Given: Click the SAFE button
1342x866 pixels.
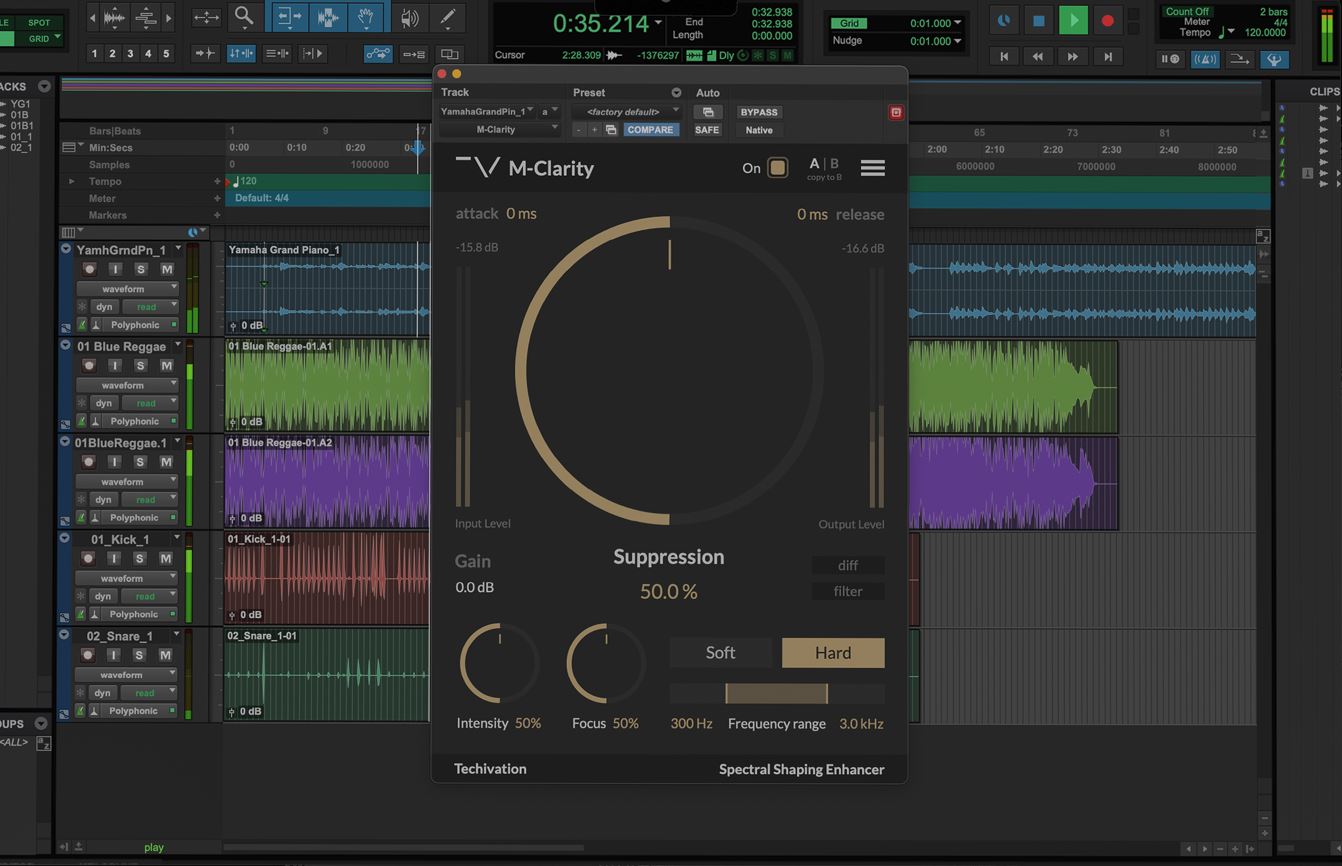Looking at the screenshot, I should pyautogui.click(x=707, y=130).
